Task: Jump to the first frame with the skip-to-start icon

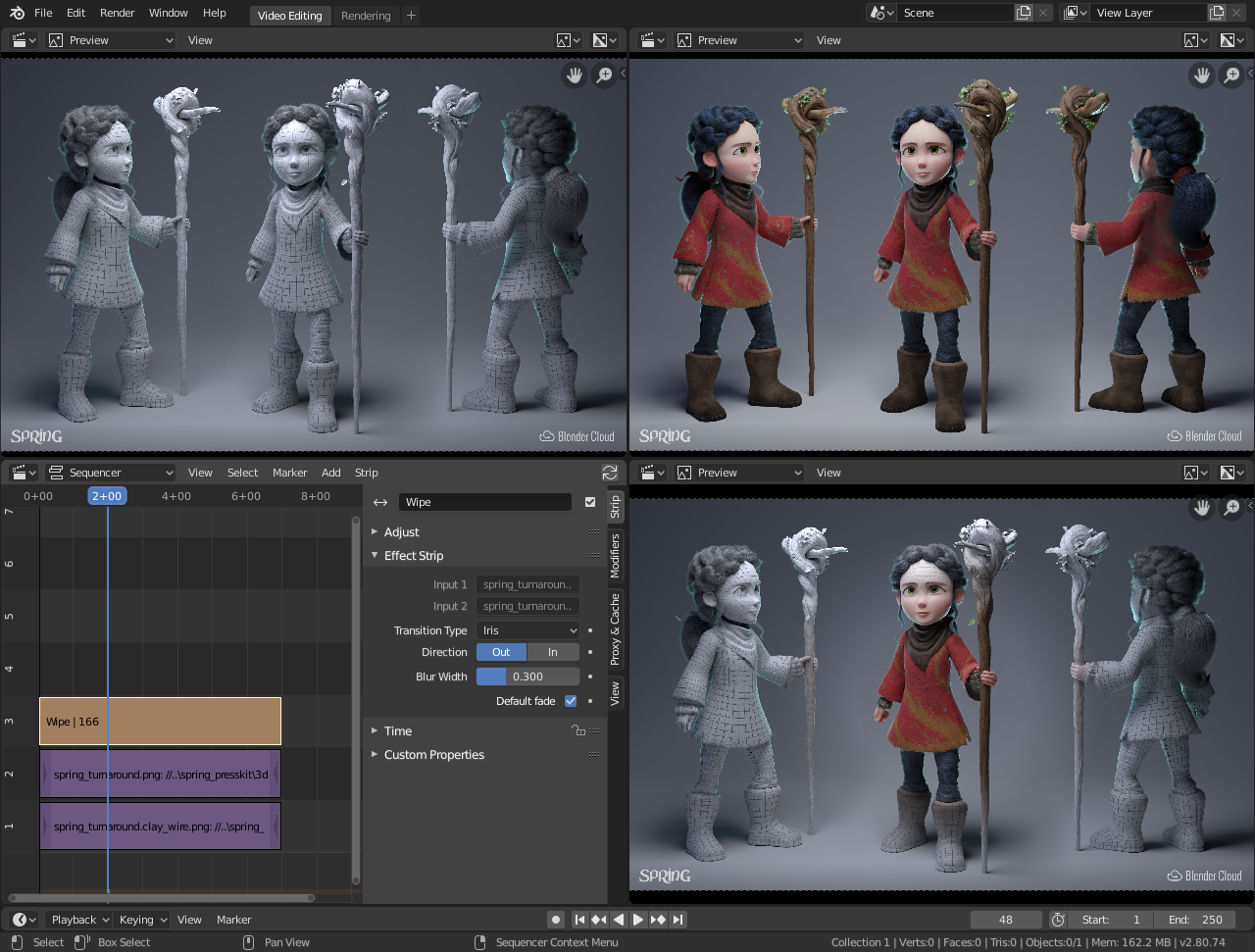Action: click(578, 919)
